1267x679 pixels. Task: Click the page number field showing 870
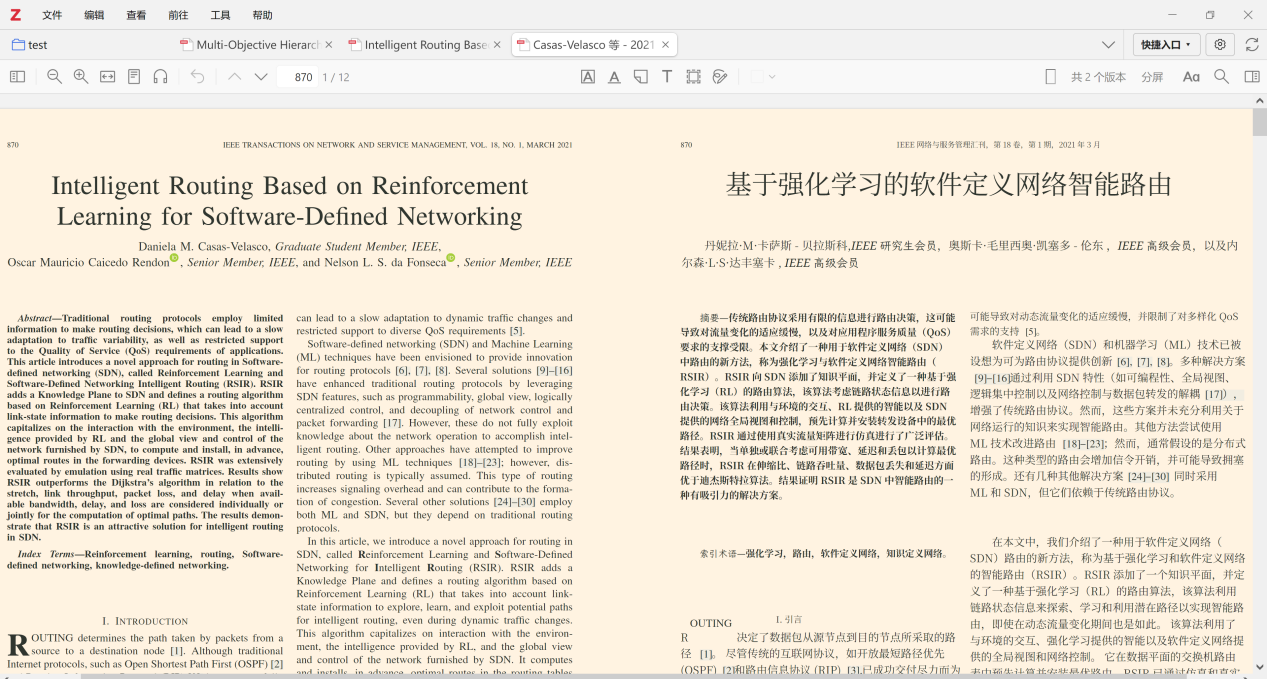coord(297,77)
